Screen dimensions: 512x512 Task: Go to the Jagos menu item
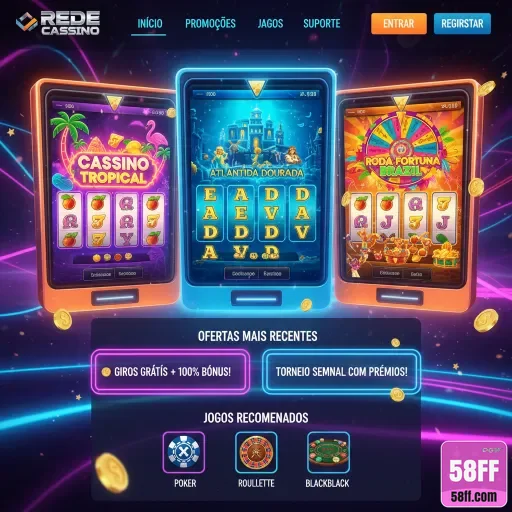click(x=270, y=24)
